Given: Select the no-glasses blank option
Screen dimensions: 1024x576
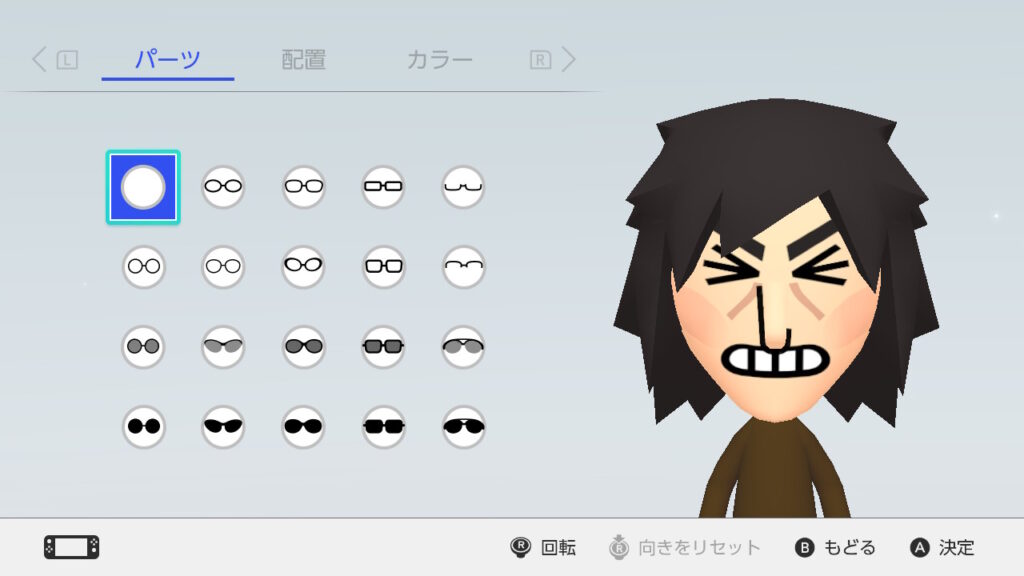Looking at the screenshot, I should (143, 187).
